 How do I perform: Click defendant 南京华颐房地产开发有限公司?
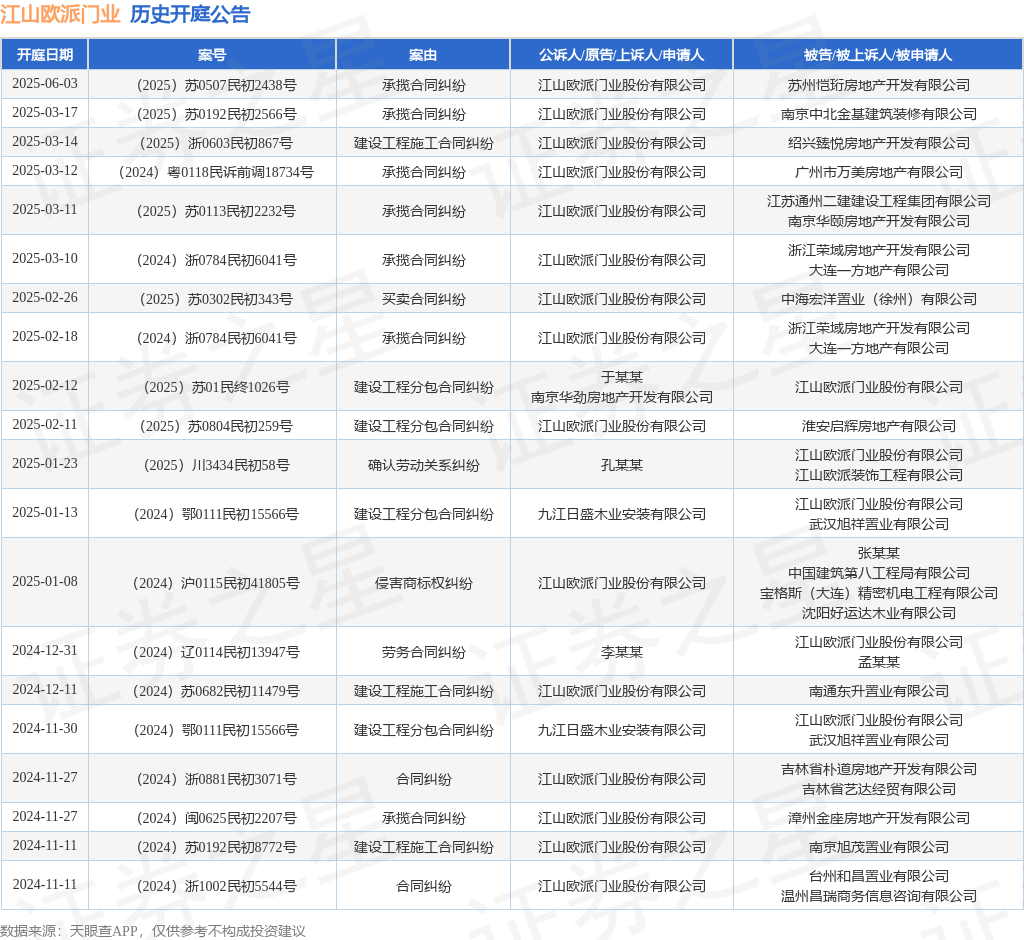[878, 221]
